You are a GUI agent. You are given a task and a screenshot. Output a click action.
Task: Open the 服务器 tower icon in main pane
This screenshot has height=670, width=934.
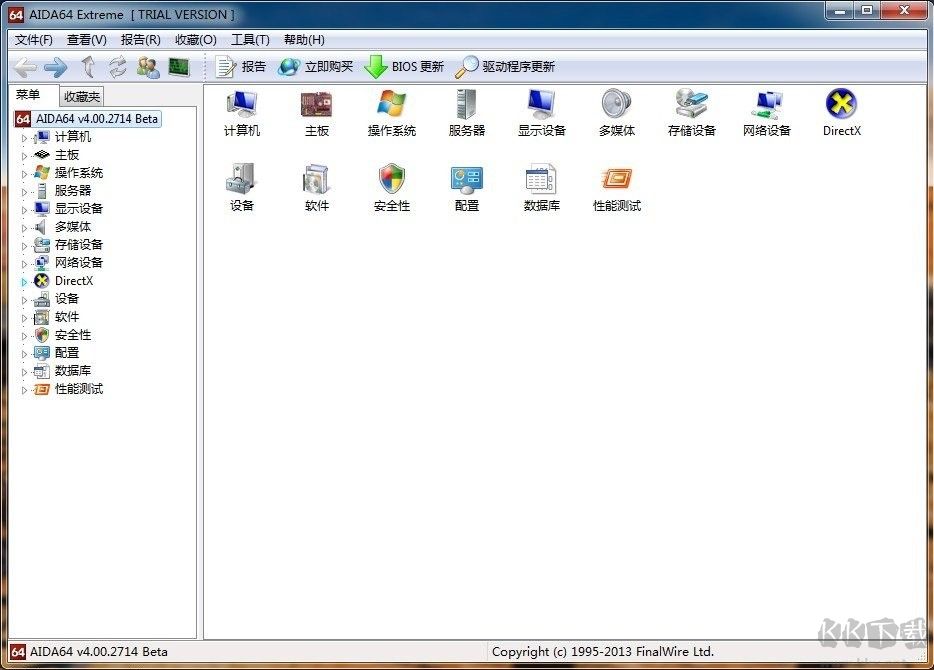point(466,104)
